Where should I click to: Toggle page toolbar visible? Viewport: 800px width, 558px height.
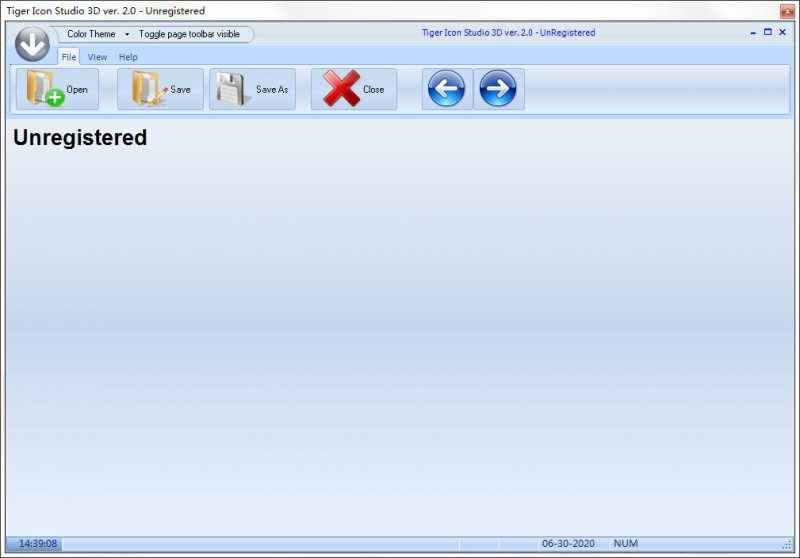coord(189,34)
